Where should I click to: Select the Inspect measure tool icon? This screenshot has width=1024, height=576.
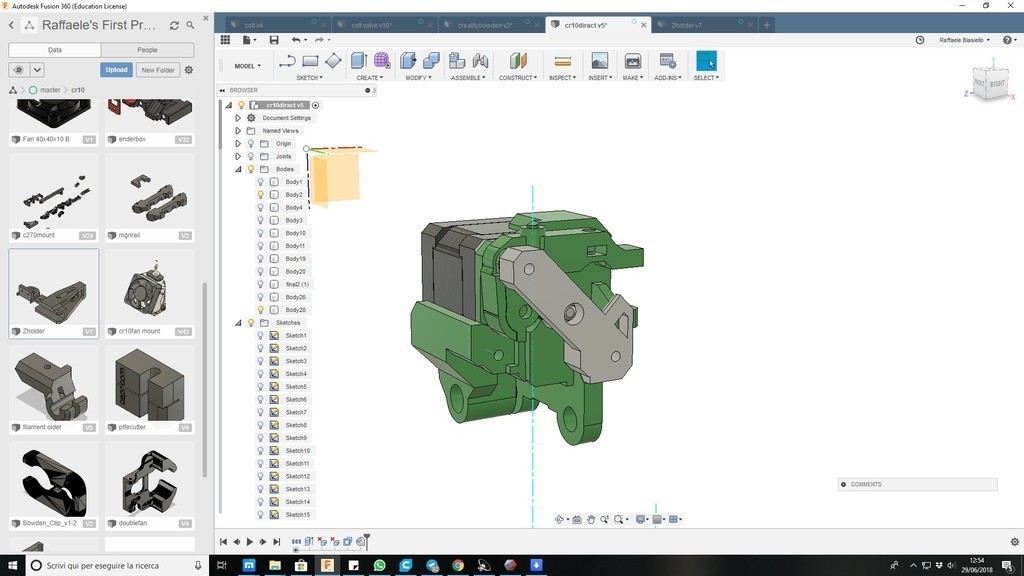click(562, 62)
